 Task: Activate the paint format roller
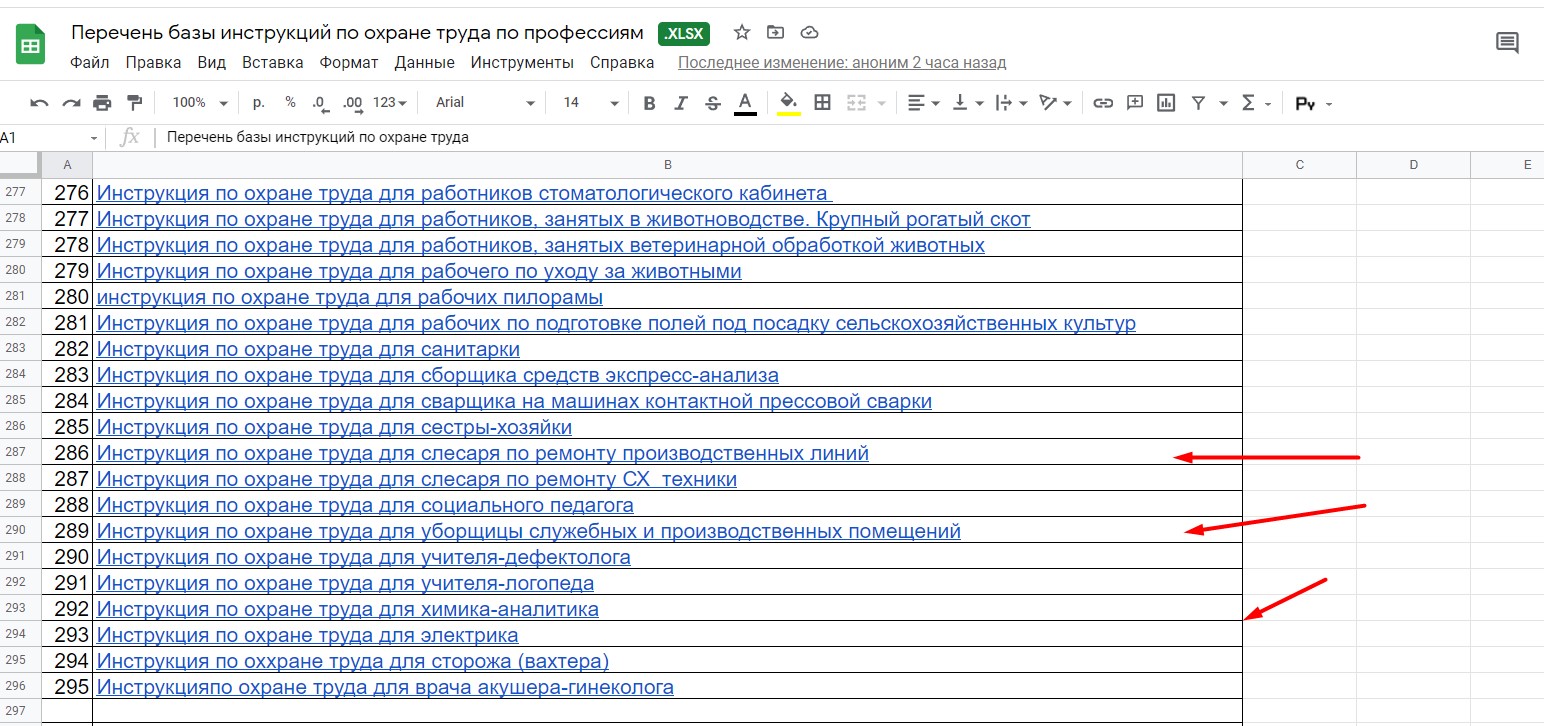(135, 103)
